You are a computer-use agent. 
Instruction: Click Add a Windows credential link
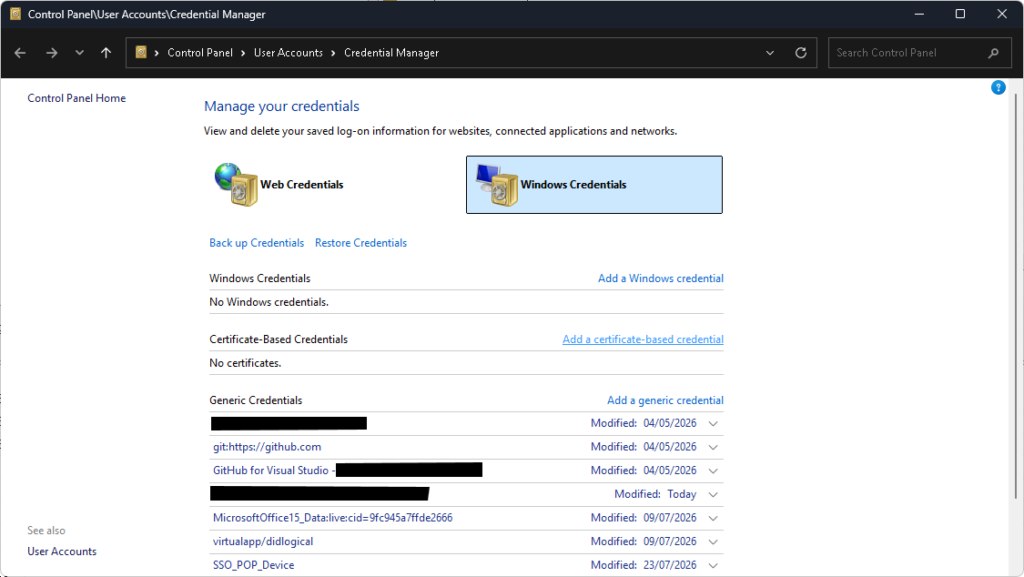661,278
